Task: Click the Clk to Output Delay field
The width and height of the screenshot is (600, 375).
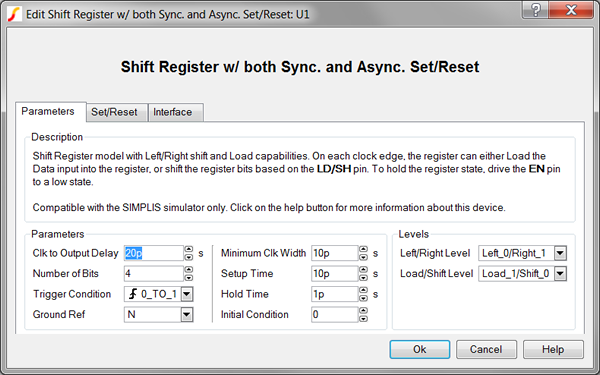Action: pos(154,253)
